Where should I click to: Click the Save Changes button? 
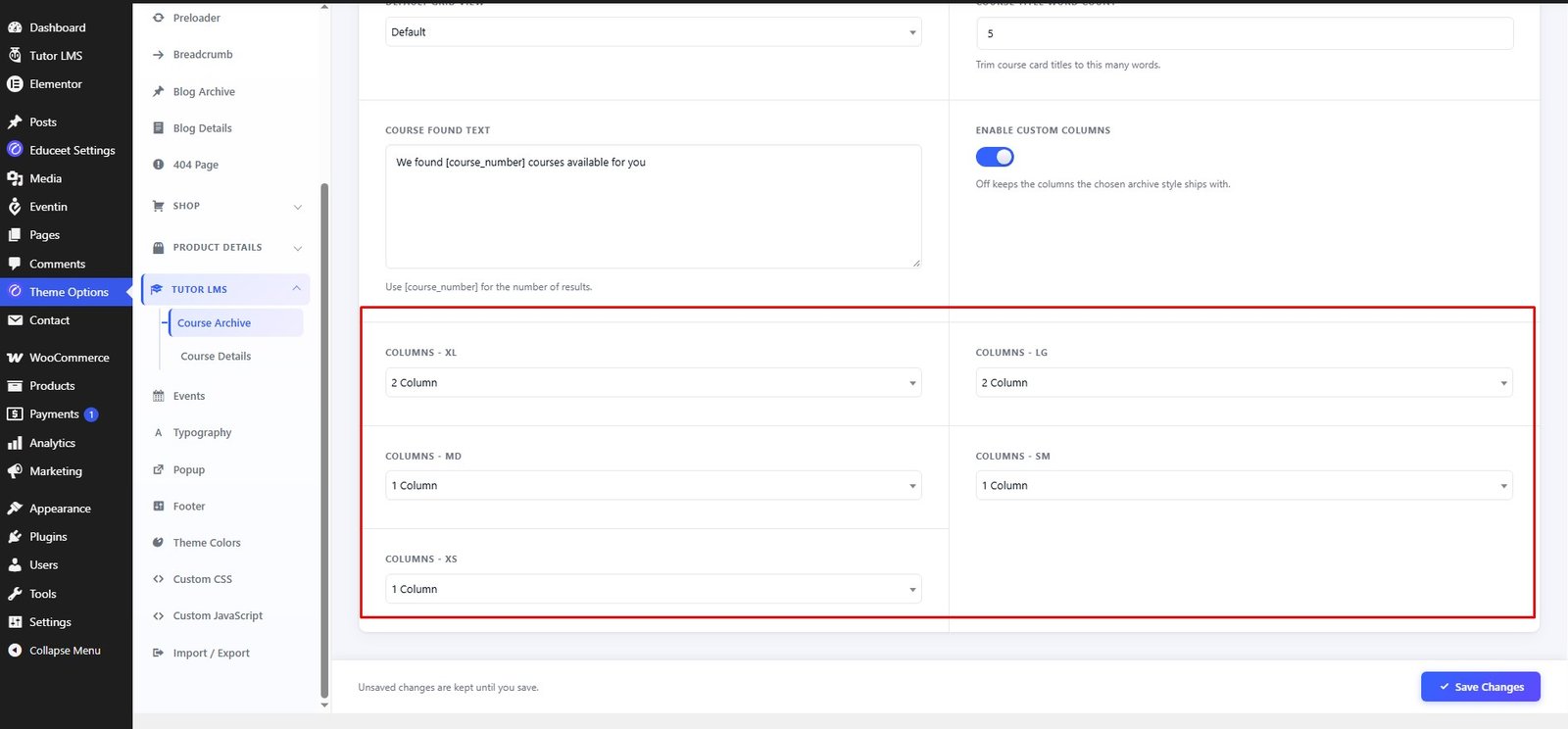tap(1481, 687)
